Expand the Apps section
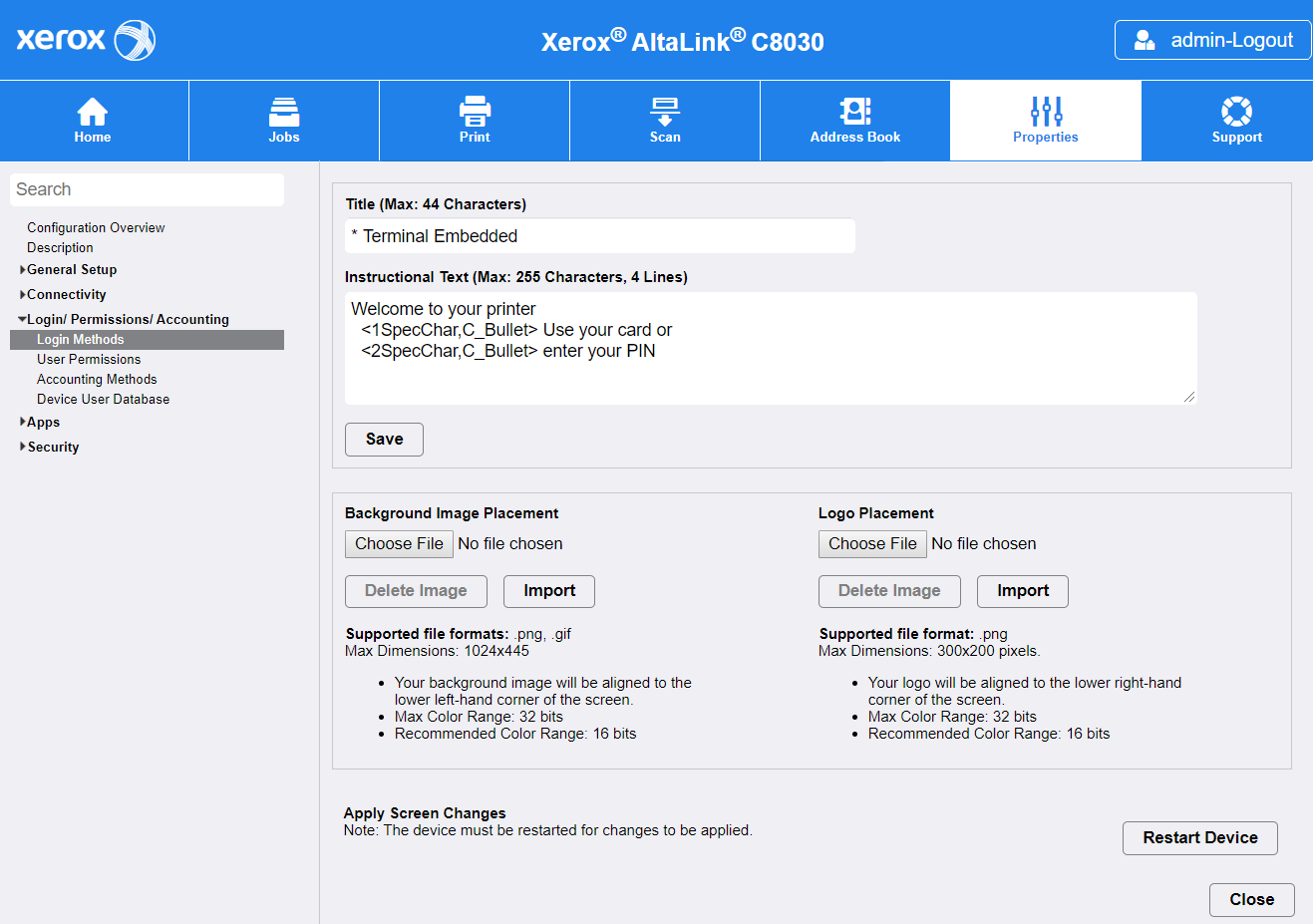Image resolution: width=1313 pixels, height=924 pixels. pos(42,422)
